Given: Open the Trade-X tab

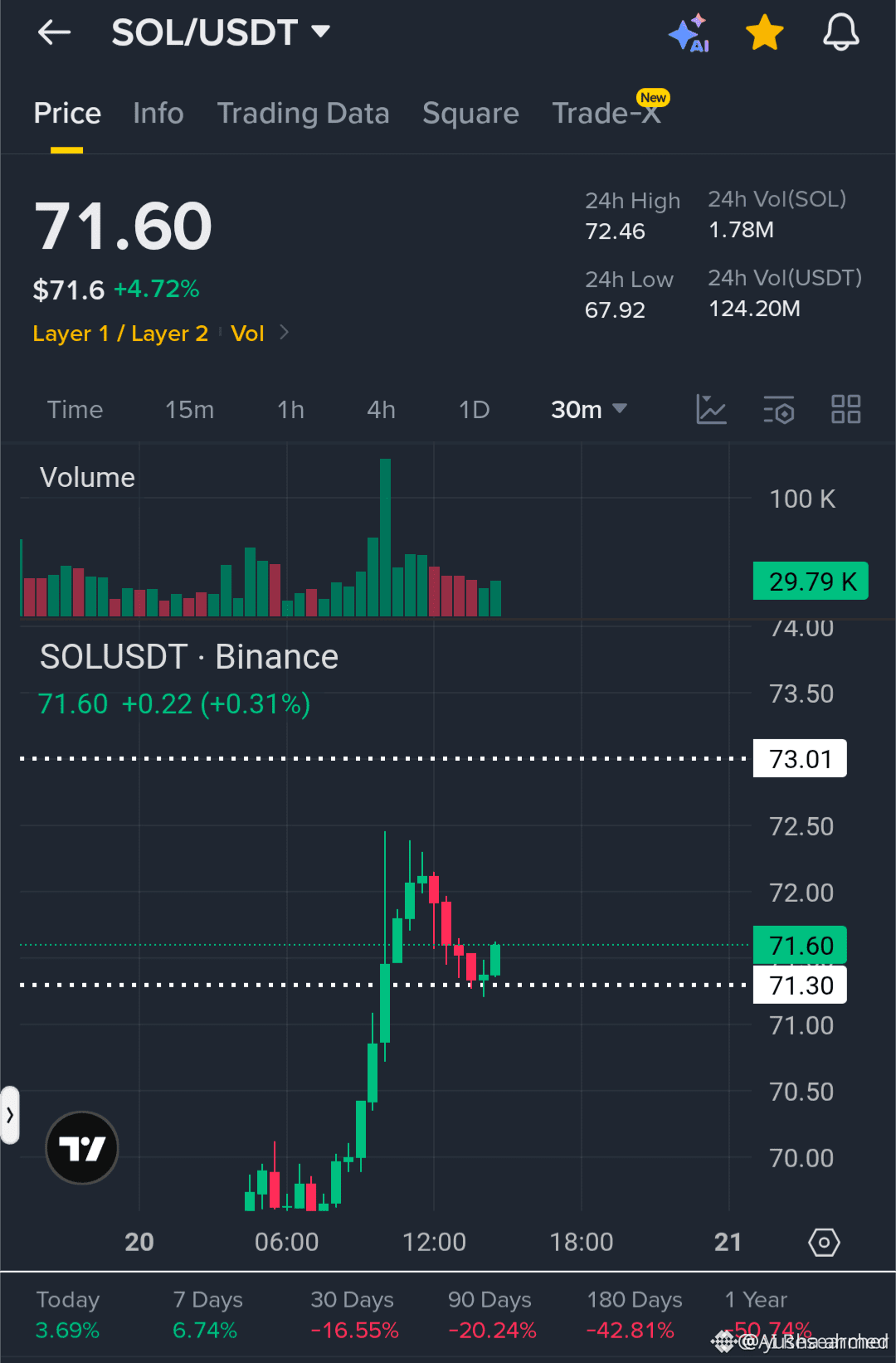Looking at the screenshot, I should (x=606, y=113).
